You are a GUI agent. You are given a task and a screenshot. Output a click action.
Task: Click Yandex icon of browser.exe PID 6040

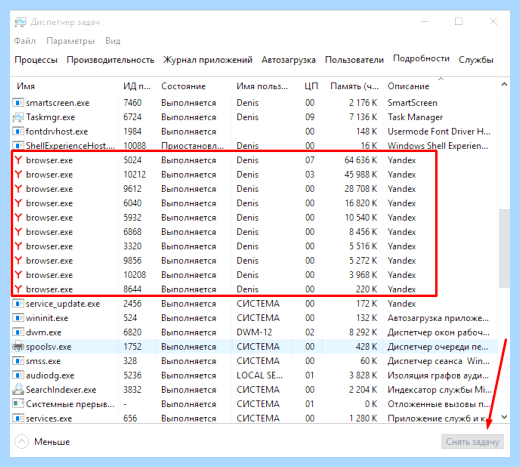pyautogui.click(x=18, y=203)
